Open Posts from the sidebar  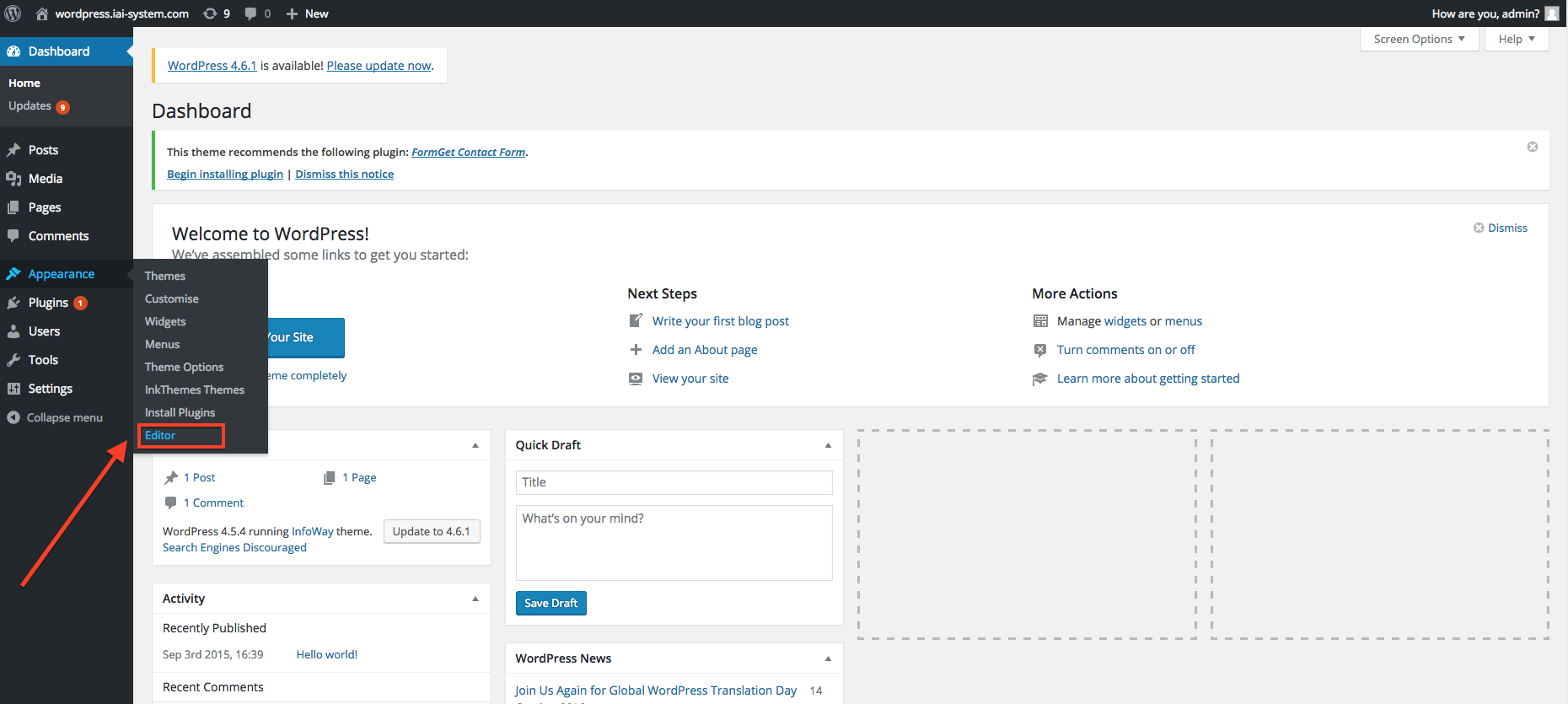click(x=43, y=150)
